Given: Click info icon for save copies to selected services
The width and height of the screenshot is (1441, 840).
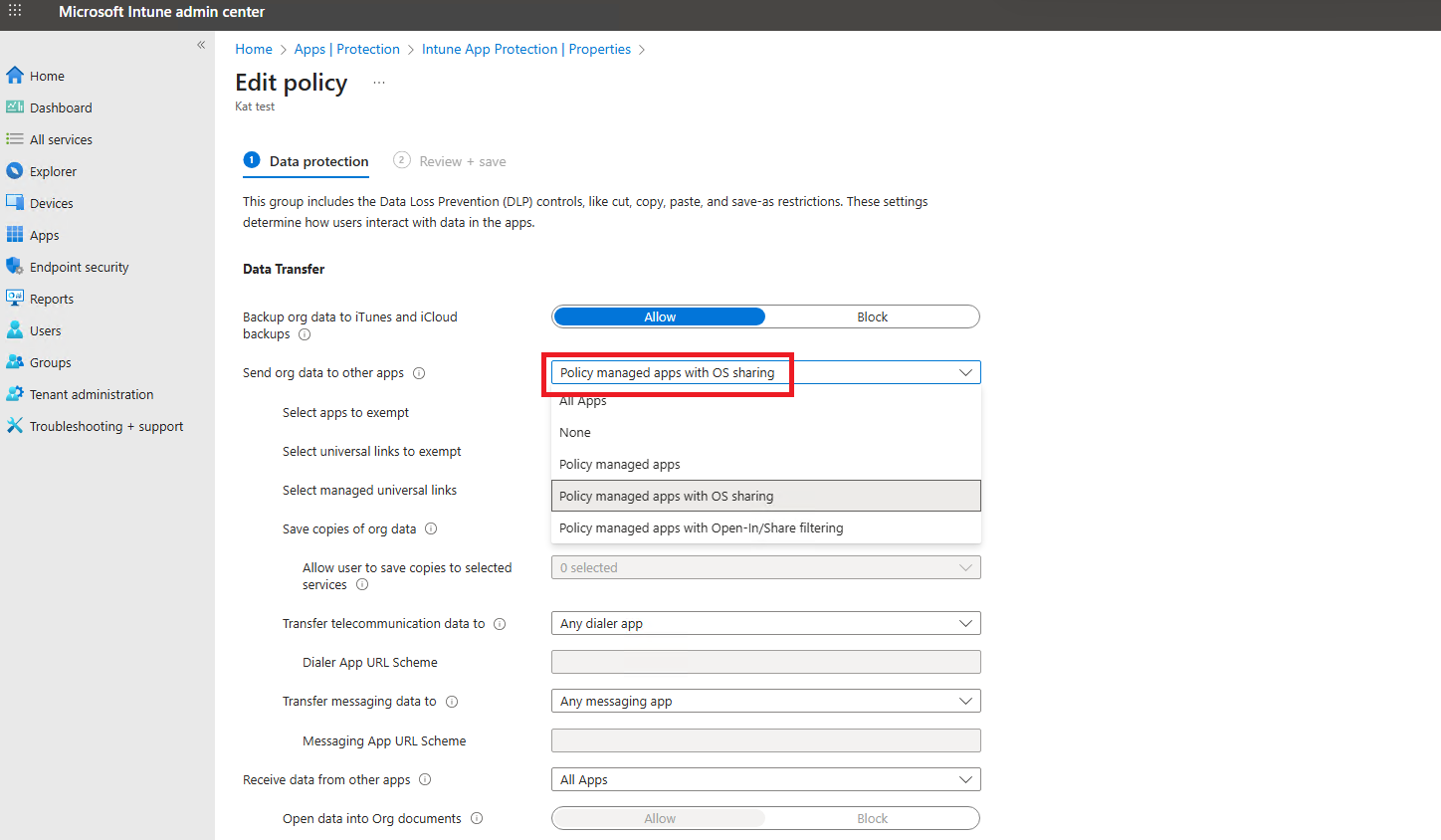Looking at the screenshot, I should click(x=362, y=585).
